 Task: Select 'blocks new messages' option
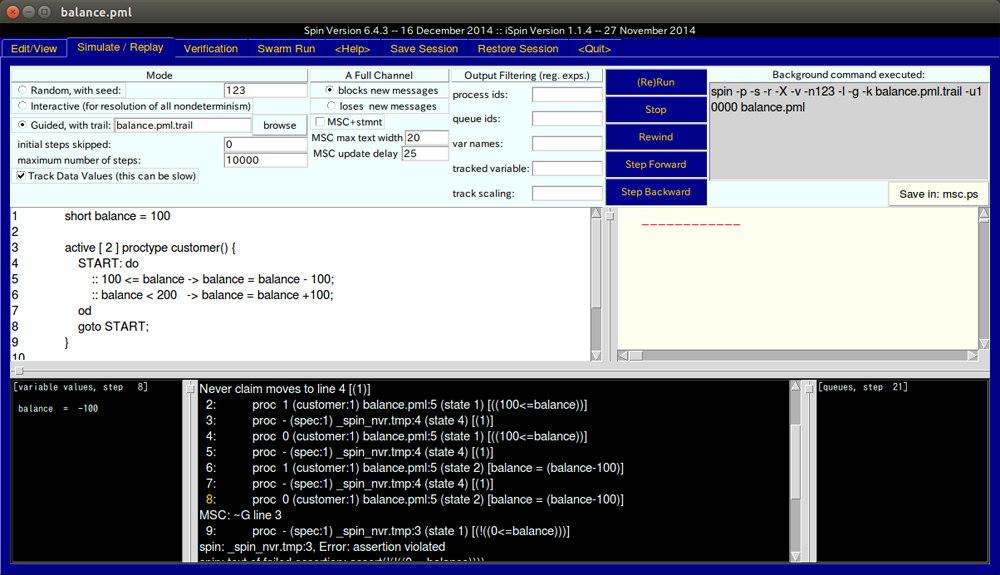coord(330,91)
